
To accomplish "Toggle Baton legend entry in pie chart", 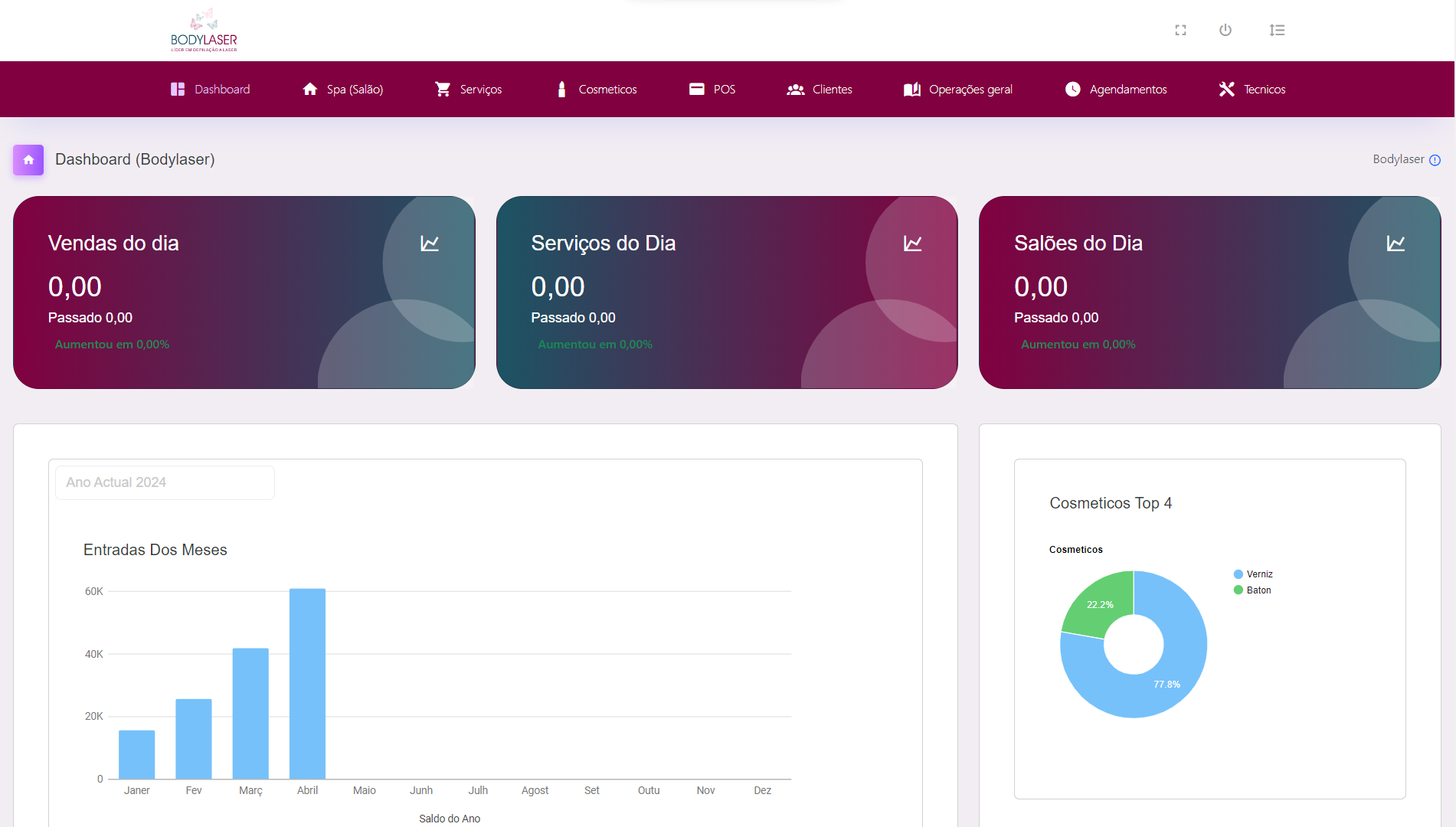I will tap(1252, 590).
